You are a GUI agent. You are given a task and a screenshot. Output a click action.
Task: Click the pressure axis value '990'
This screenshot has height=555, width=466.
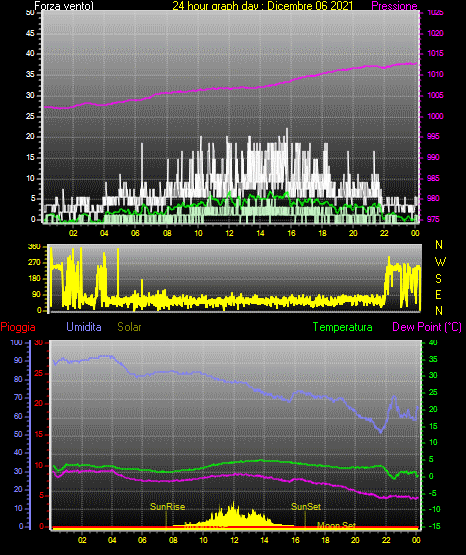[433, 157]
